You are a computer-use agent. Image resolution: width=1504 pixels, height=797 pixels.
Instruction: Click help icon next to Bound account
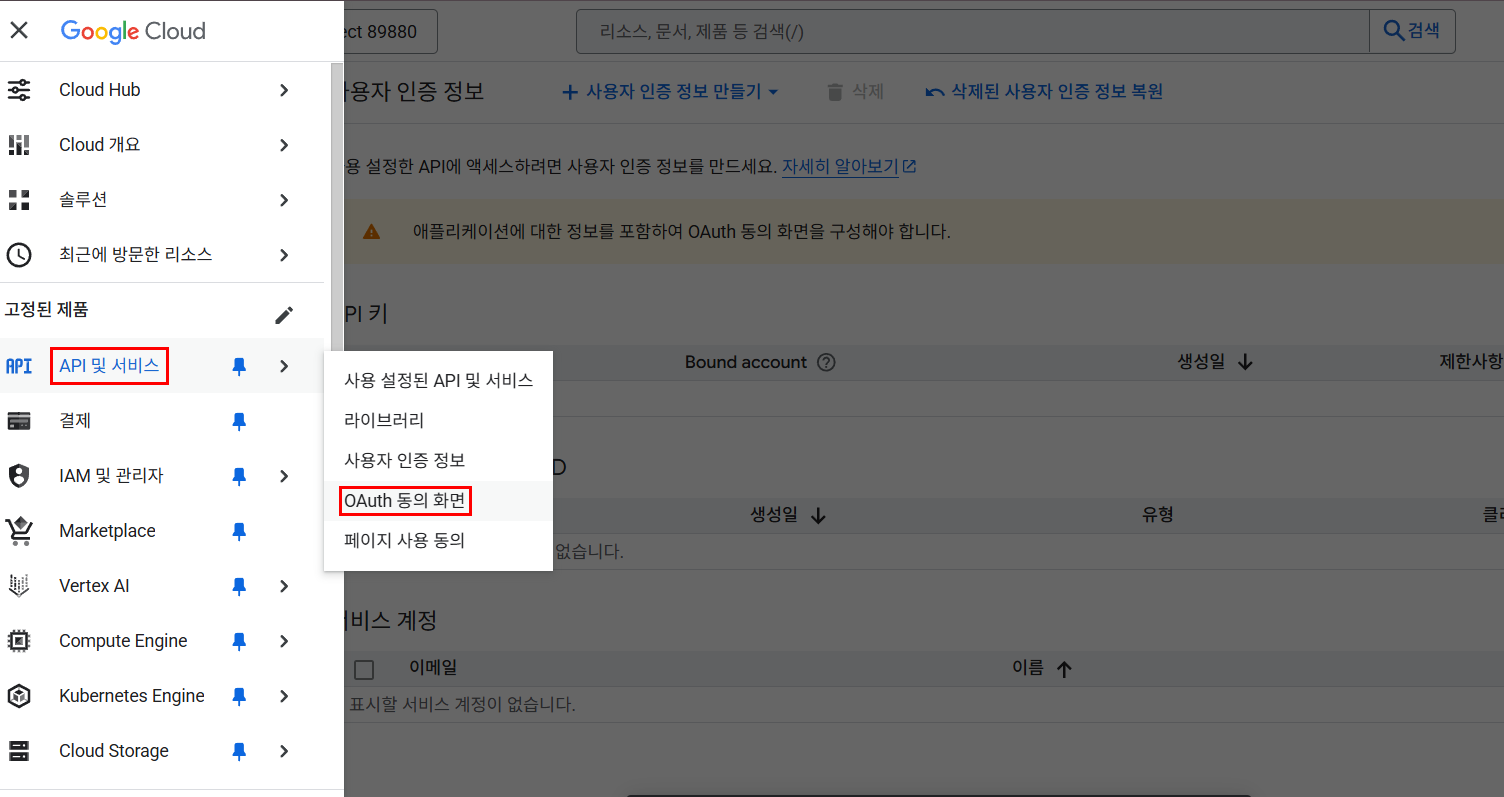point(826,363)
